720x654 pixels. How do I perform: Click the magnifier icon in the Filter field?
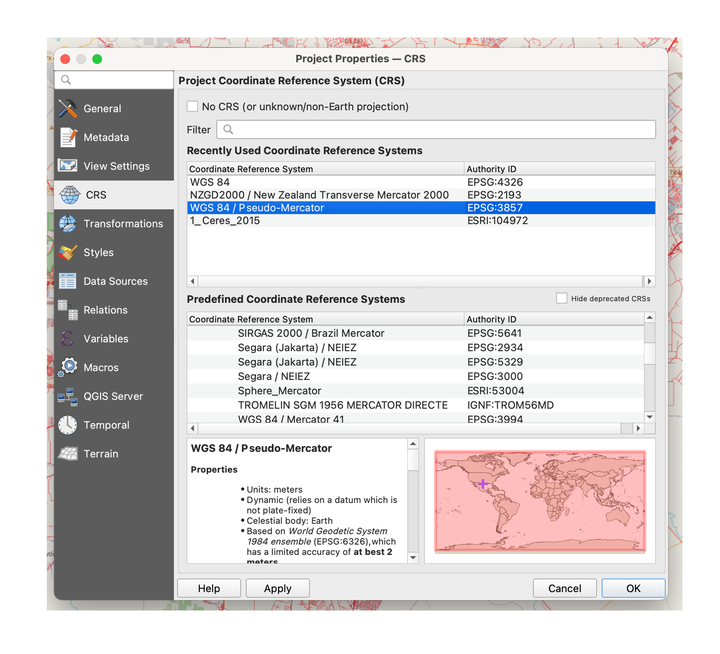228,130
